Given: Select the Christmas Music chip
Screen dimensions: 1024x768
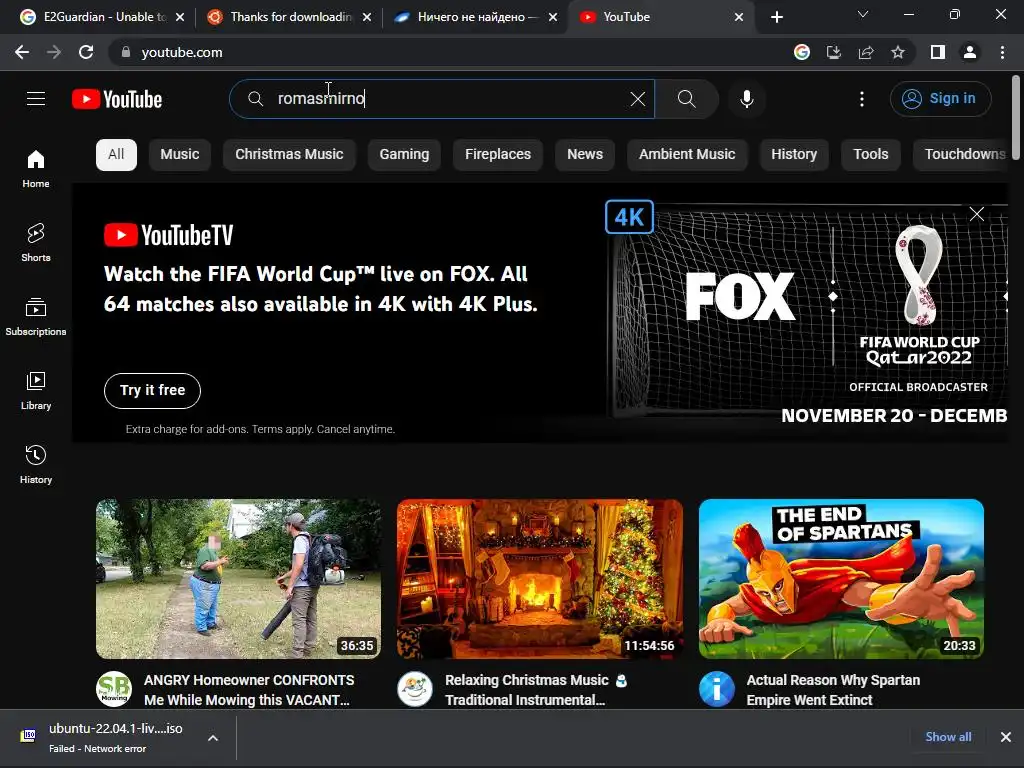Looking at the screenshot, I should 289,155.
